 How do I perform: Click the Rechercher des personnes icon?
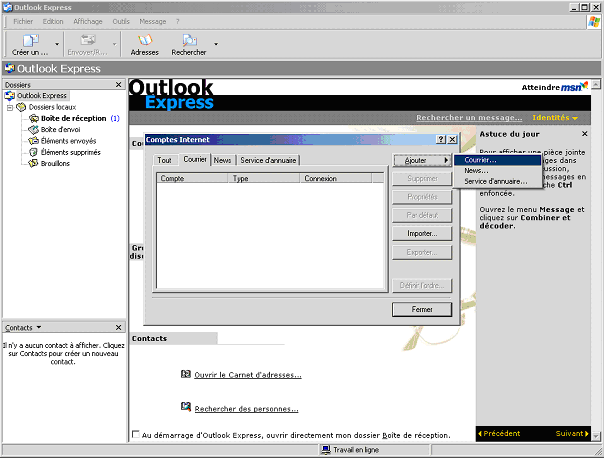click(186, 407)
